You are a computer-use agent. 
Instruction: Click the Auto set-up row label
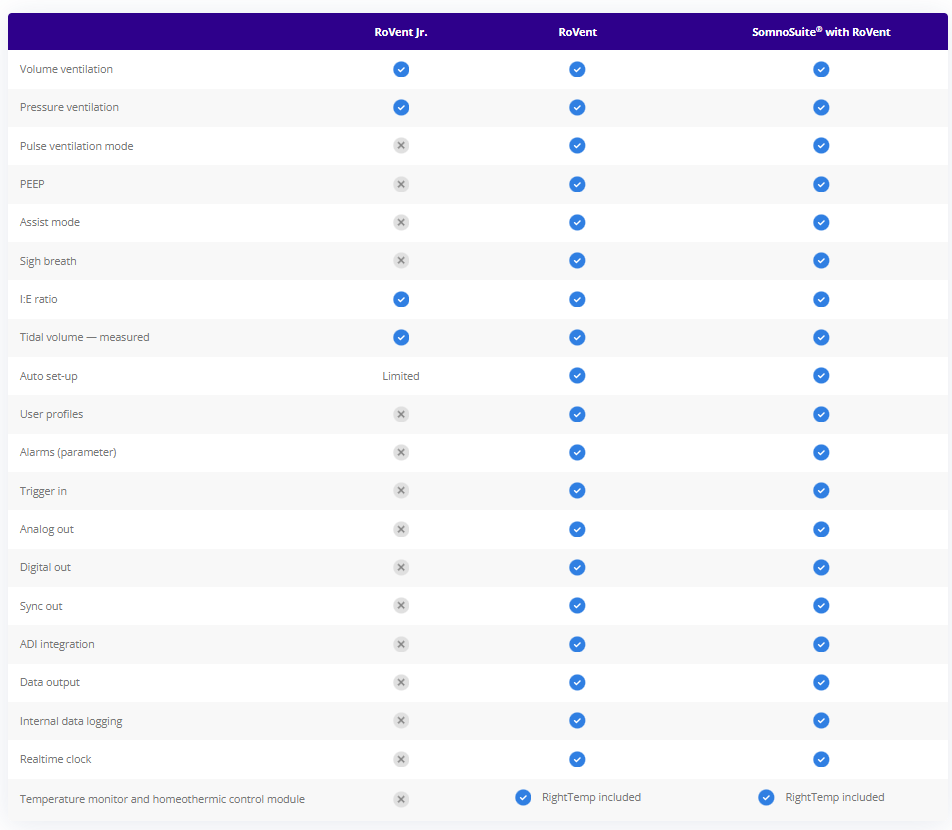[x=49, y=376]
